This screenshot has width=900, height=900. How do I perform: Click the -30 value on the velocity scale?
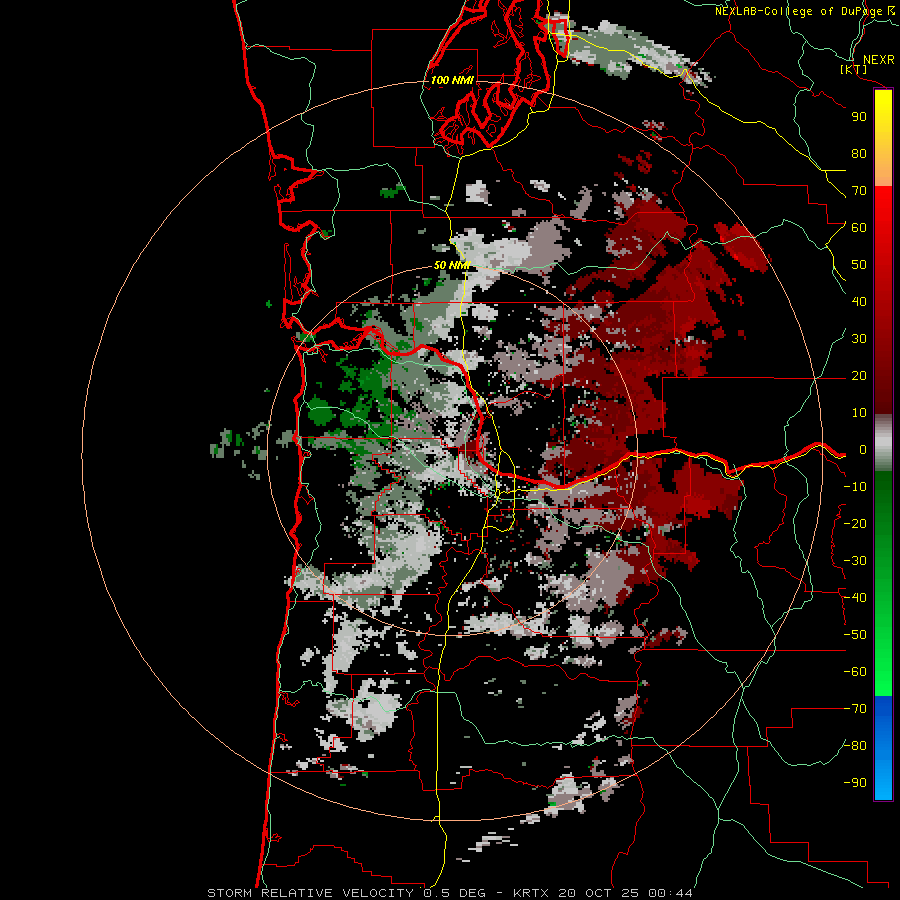855,561
